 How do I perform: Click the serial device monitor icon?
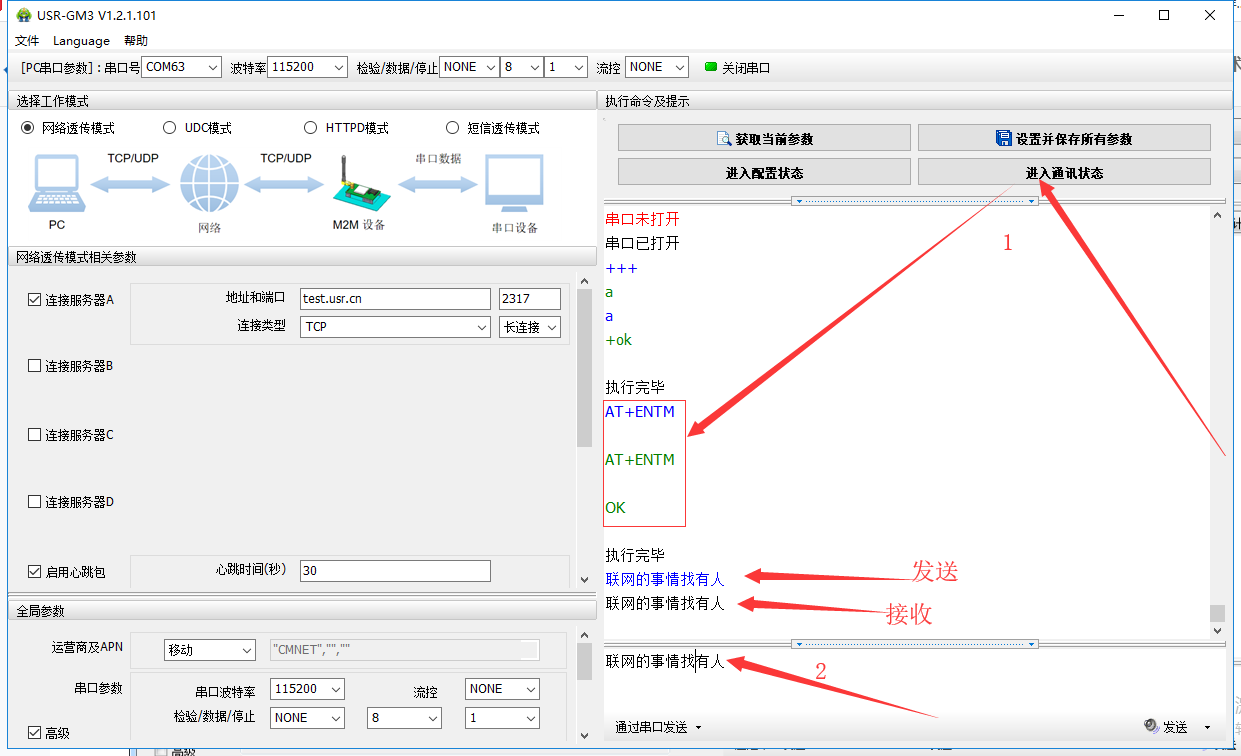(514, 184)
